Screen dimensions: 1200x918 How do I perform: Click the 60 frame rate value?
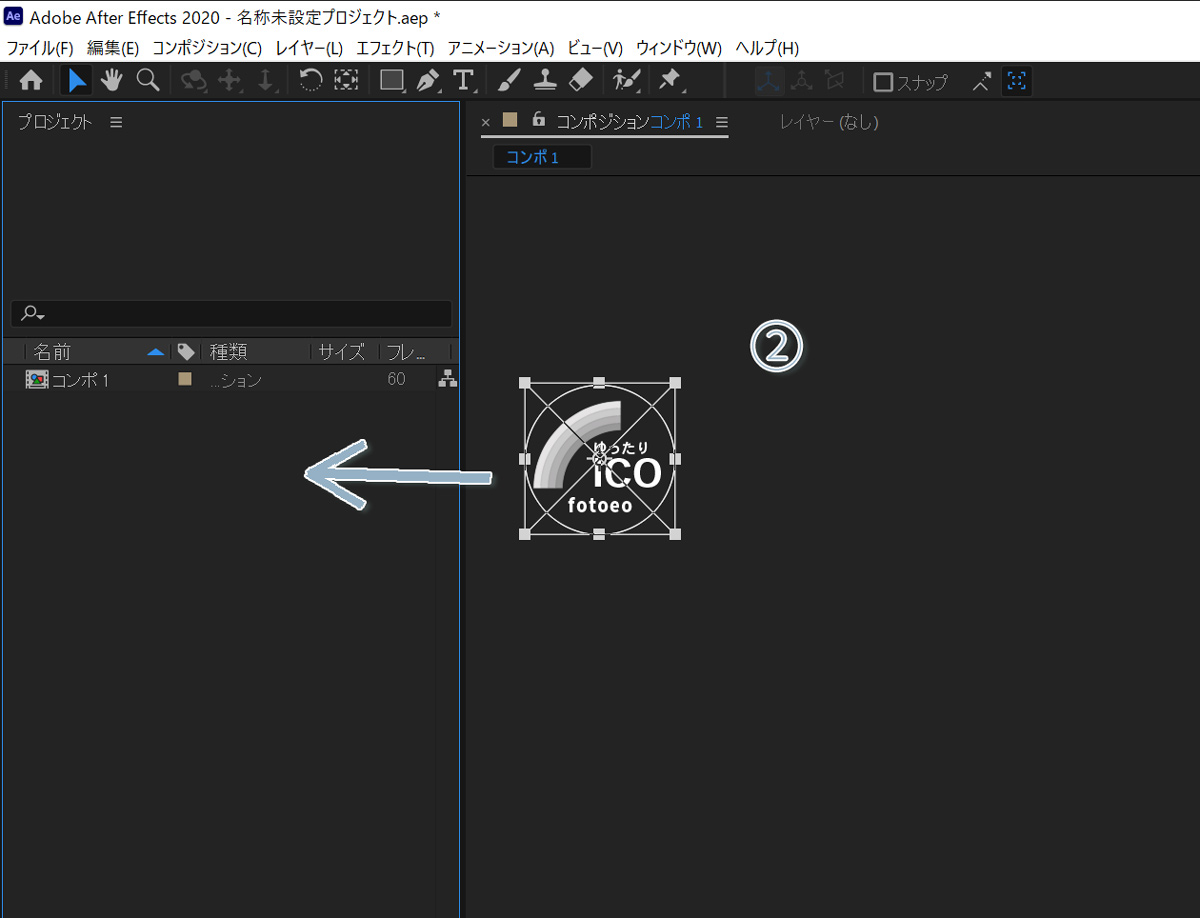click(x=396, y=379)
